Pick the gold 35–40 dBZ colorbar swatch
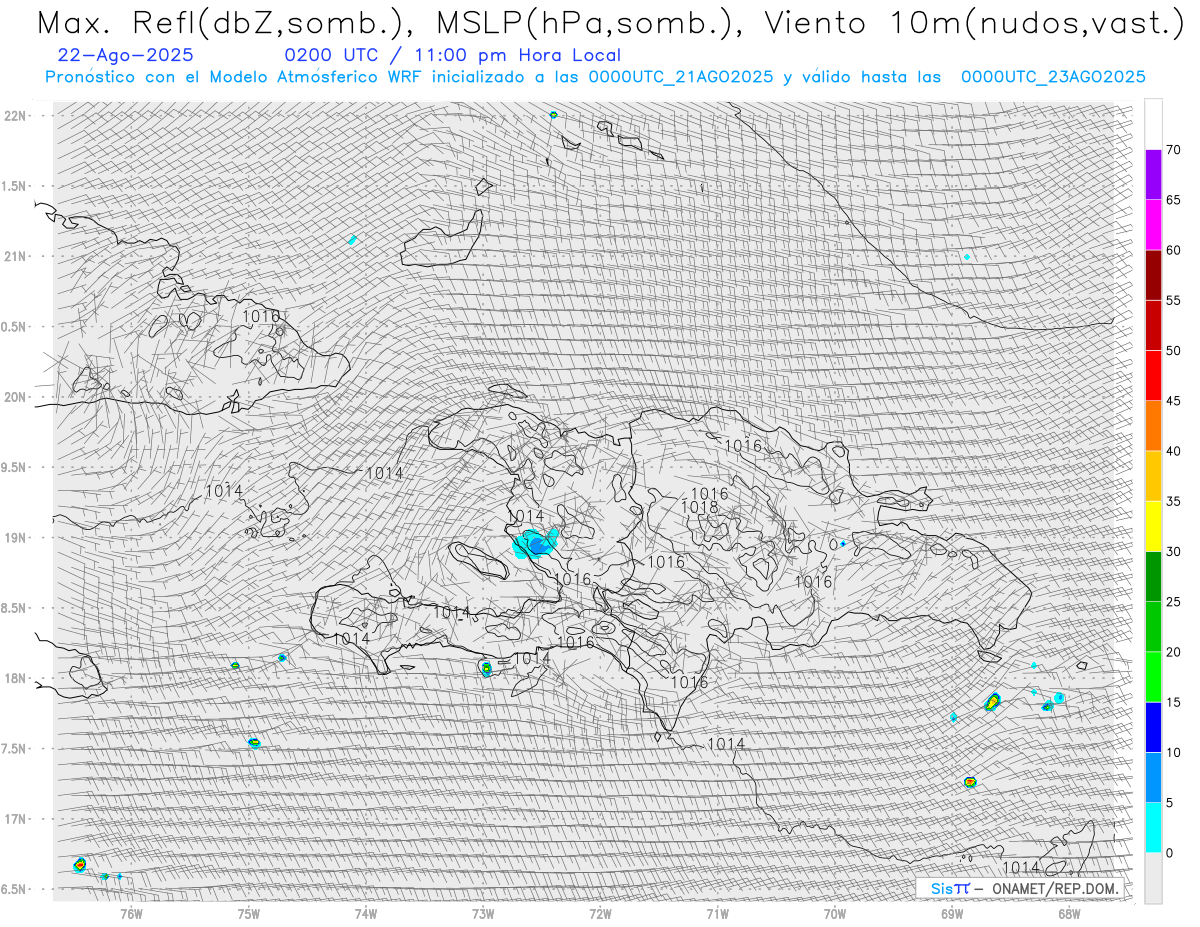Viewport: 1200px width, 927px height. (x=1153, y=476)
